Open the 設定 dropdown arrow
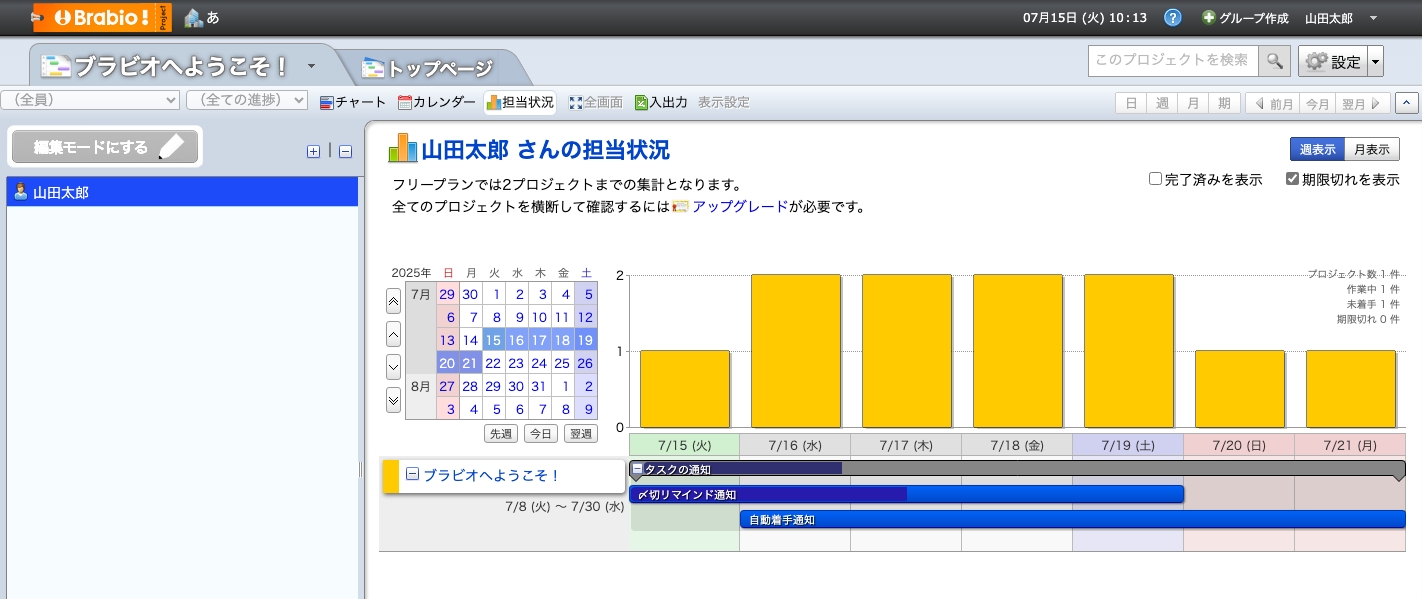Viewport: 1422px width, 599px height. click(1375, 62)
